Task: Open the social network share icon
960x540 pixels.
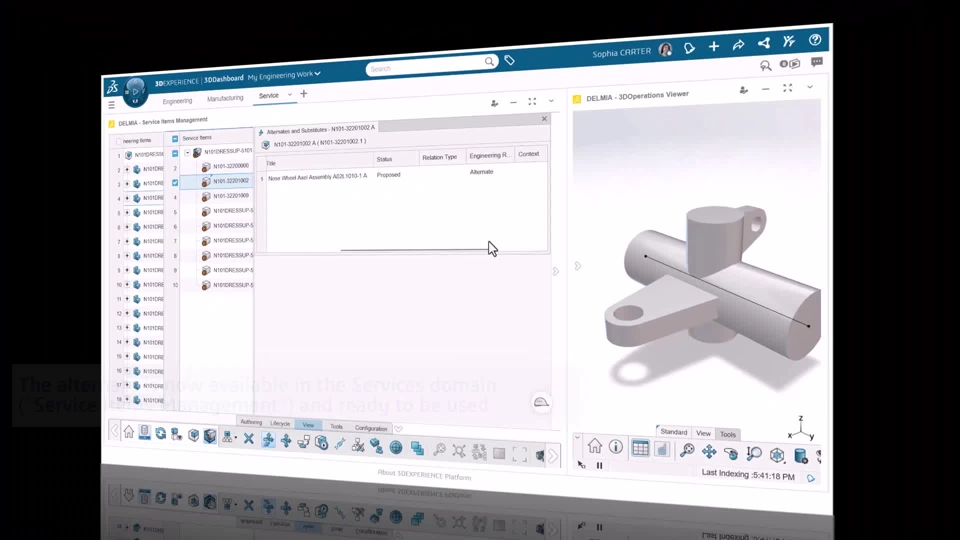Action: click(x=763, y=43)
